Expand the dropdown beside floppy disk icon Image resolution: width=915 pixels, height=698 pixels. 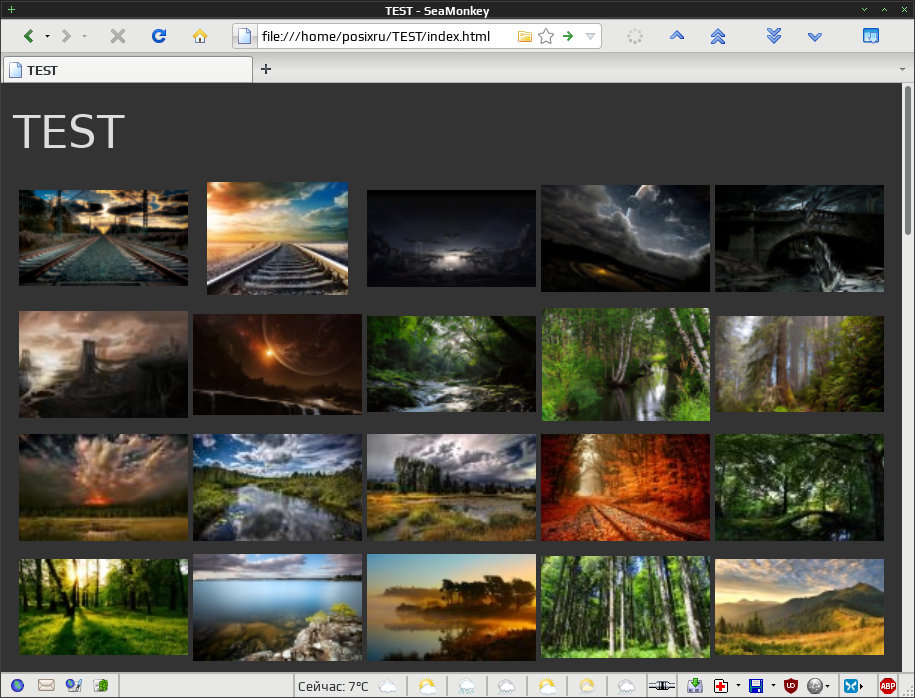[773, 686]
